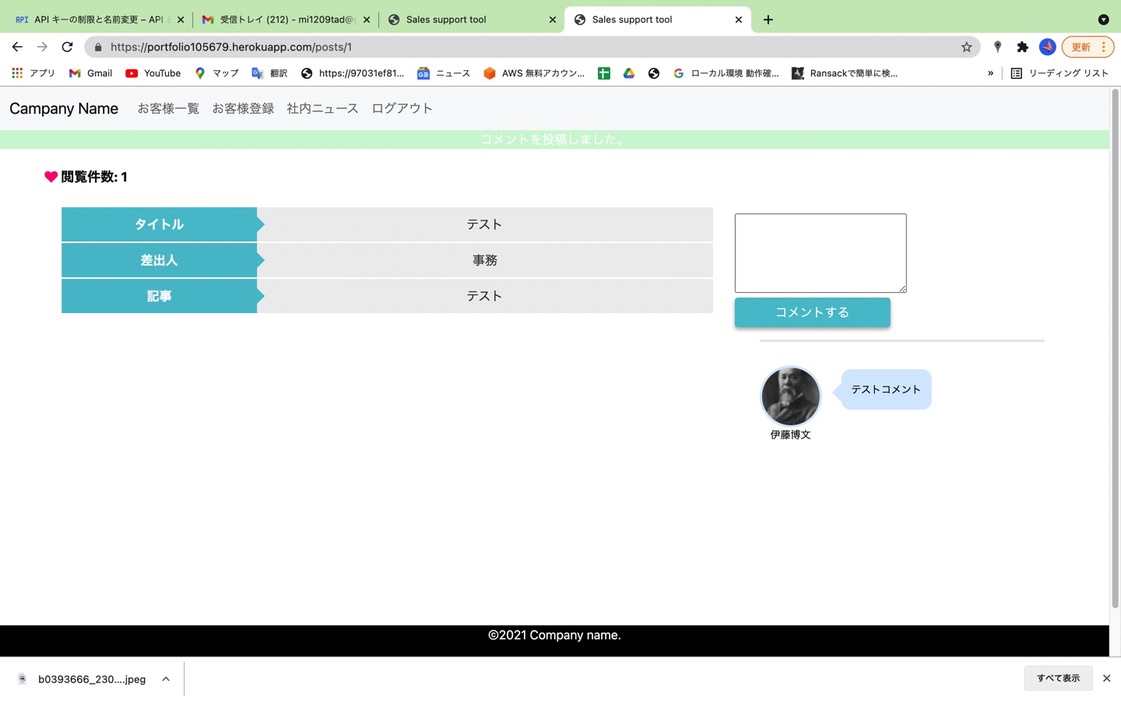The width and height of the screenshot is (1121, 701).
Task: Click すべて表示 to show all downloads
Action: coord(1058,678)
